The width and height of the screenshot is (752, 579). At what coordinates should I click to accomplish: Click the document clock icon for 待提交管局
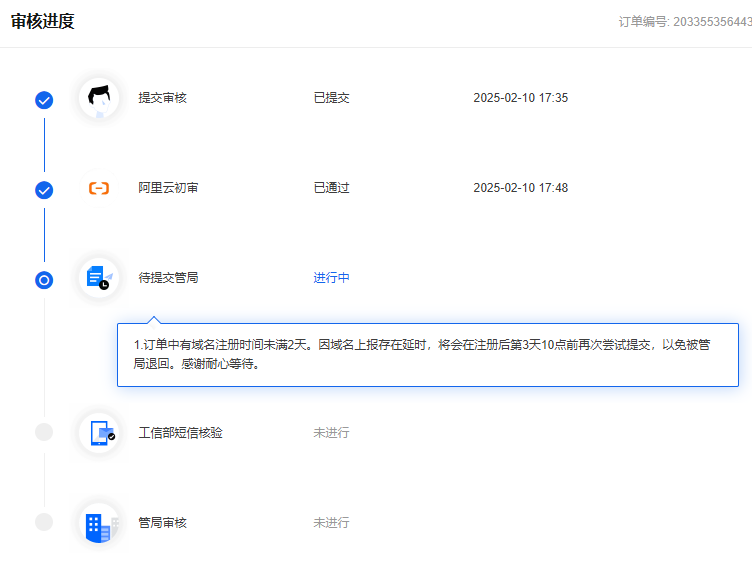[99, 277]
